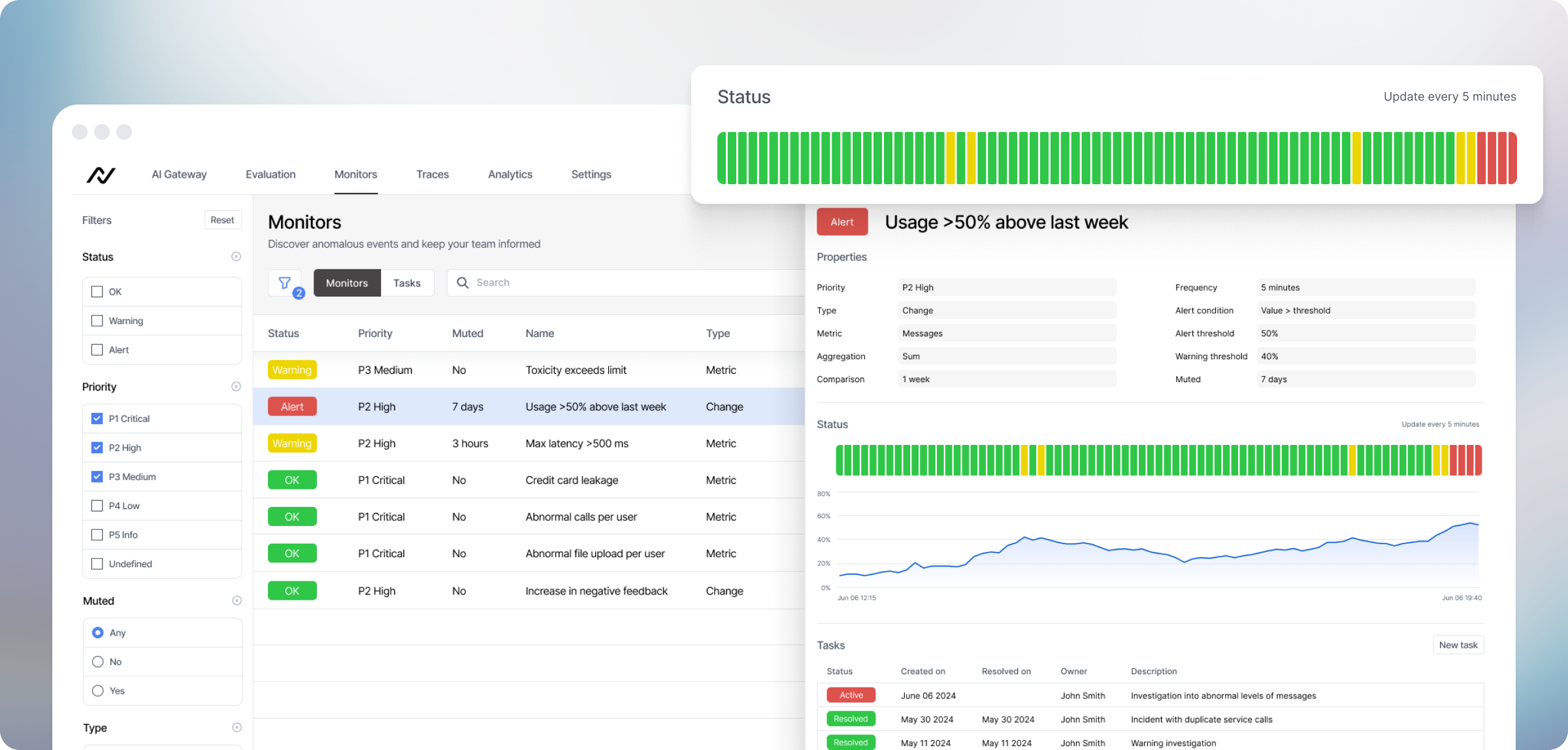
Task: Sort by the Priority column header
Action: (x=375, y=333)
